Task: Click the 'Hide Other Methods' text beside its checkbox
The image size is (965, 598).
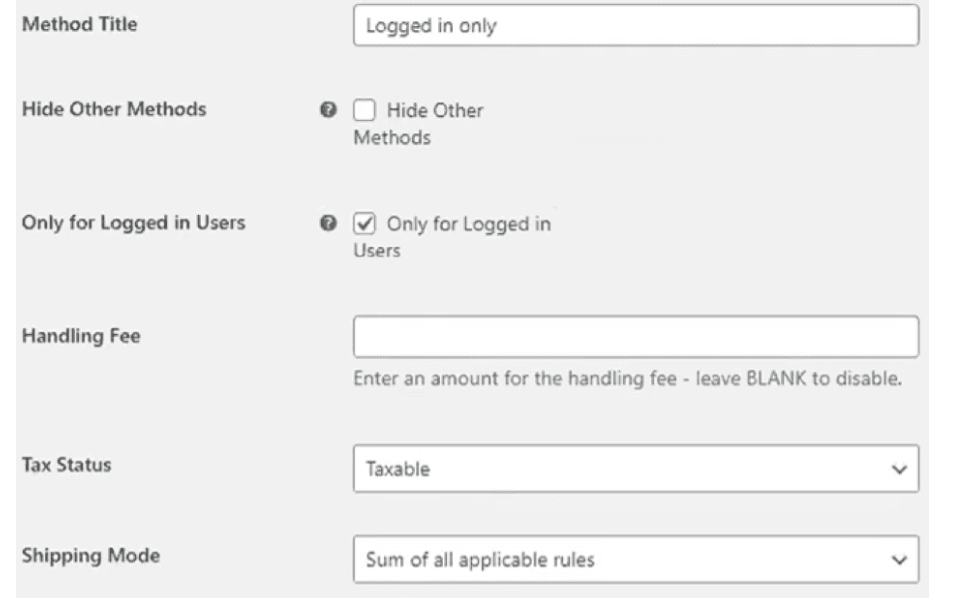Action: point(418,124)
